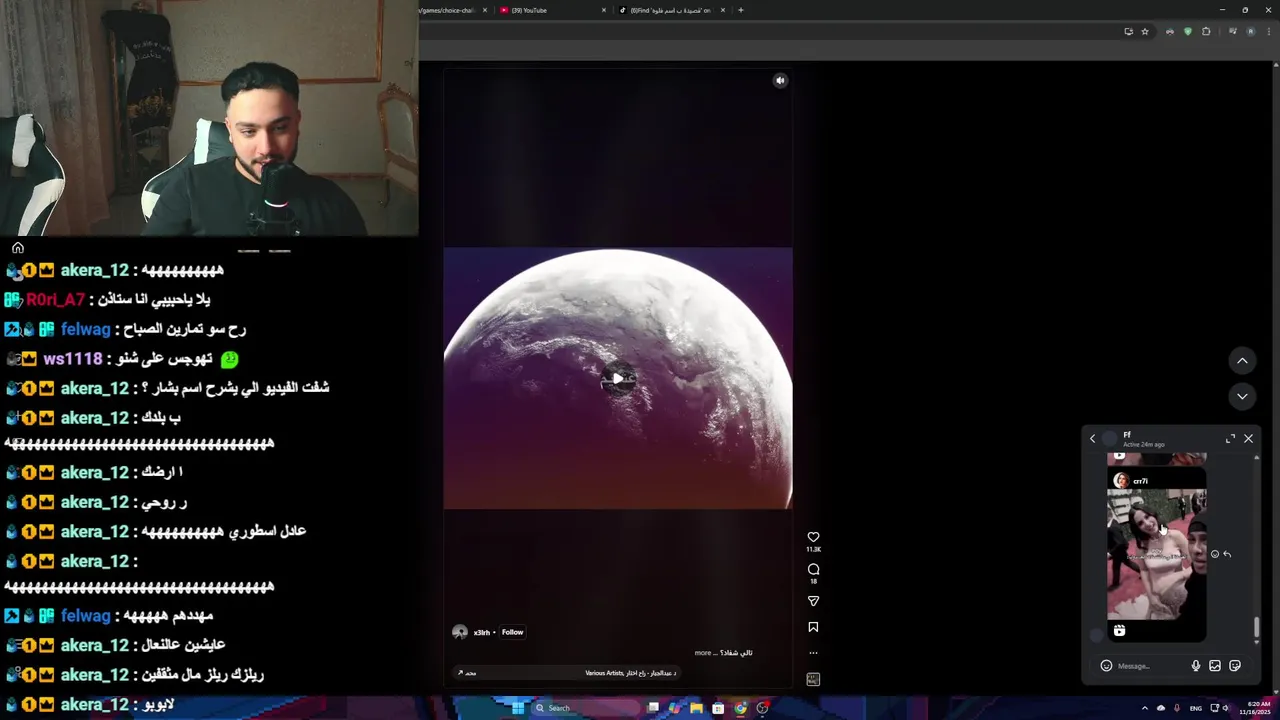Open the reel's three-dot more options
This screenshot has height=720, width=1280.
(813, 653)
